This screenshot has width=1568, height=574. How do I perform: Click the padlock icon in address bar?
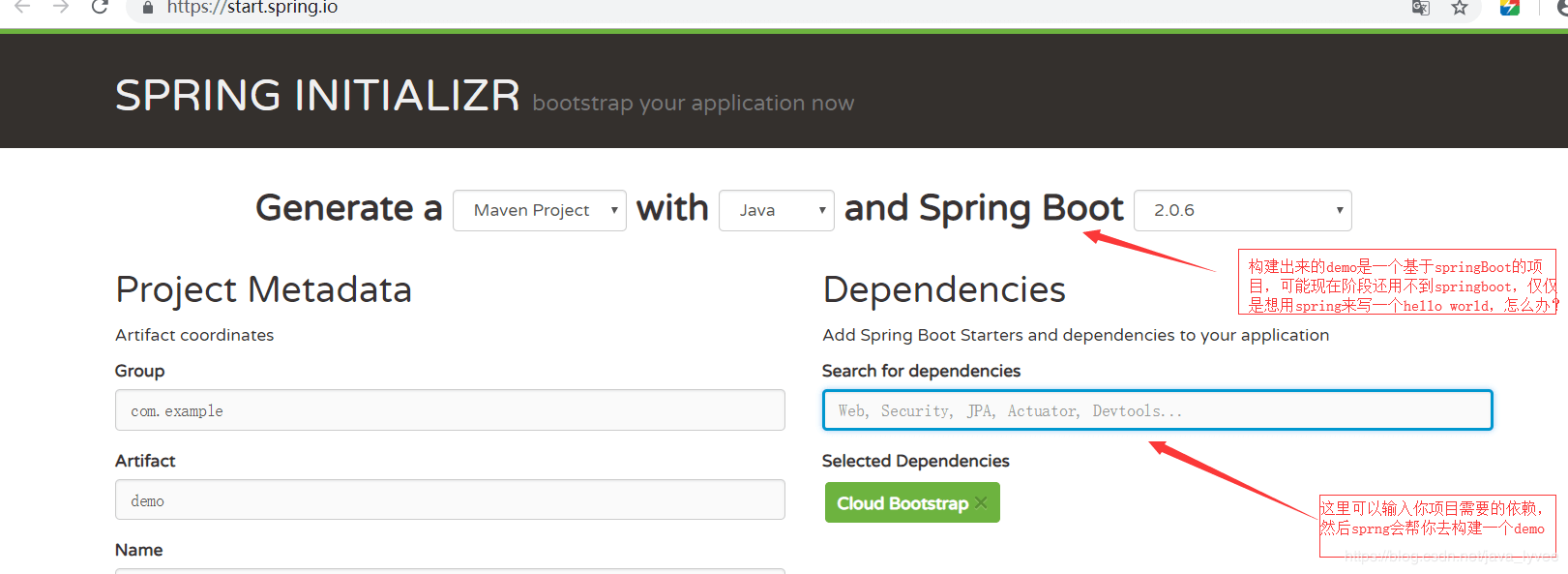(x=148, y=8)
